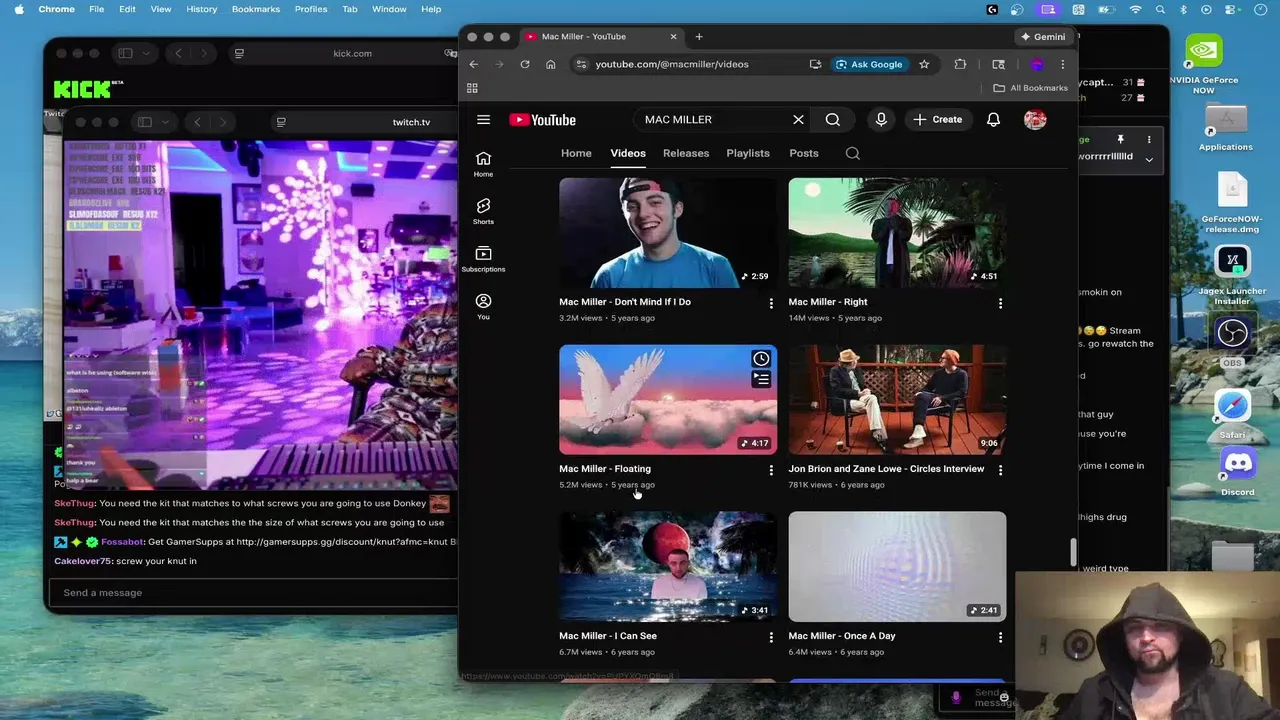Click title Jon Brion and Zane Lowe interview
This screenshot has height=720, width=1280.
point(886,469)
